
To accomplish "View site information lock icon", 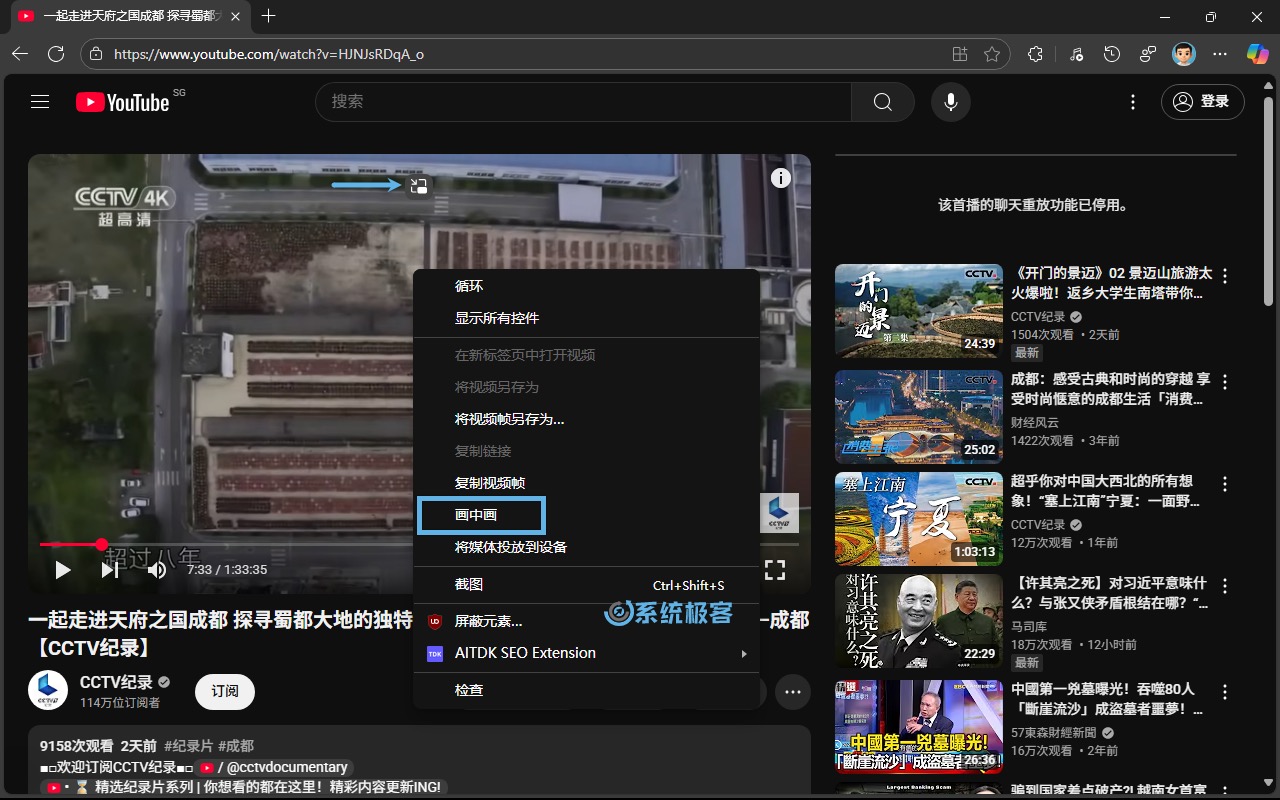I will point(95,54).
